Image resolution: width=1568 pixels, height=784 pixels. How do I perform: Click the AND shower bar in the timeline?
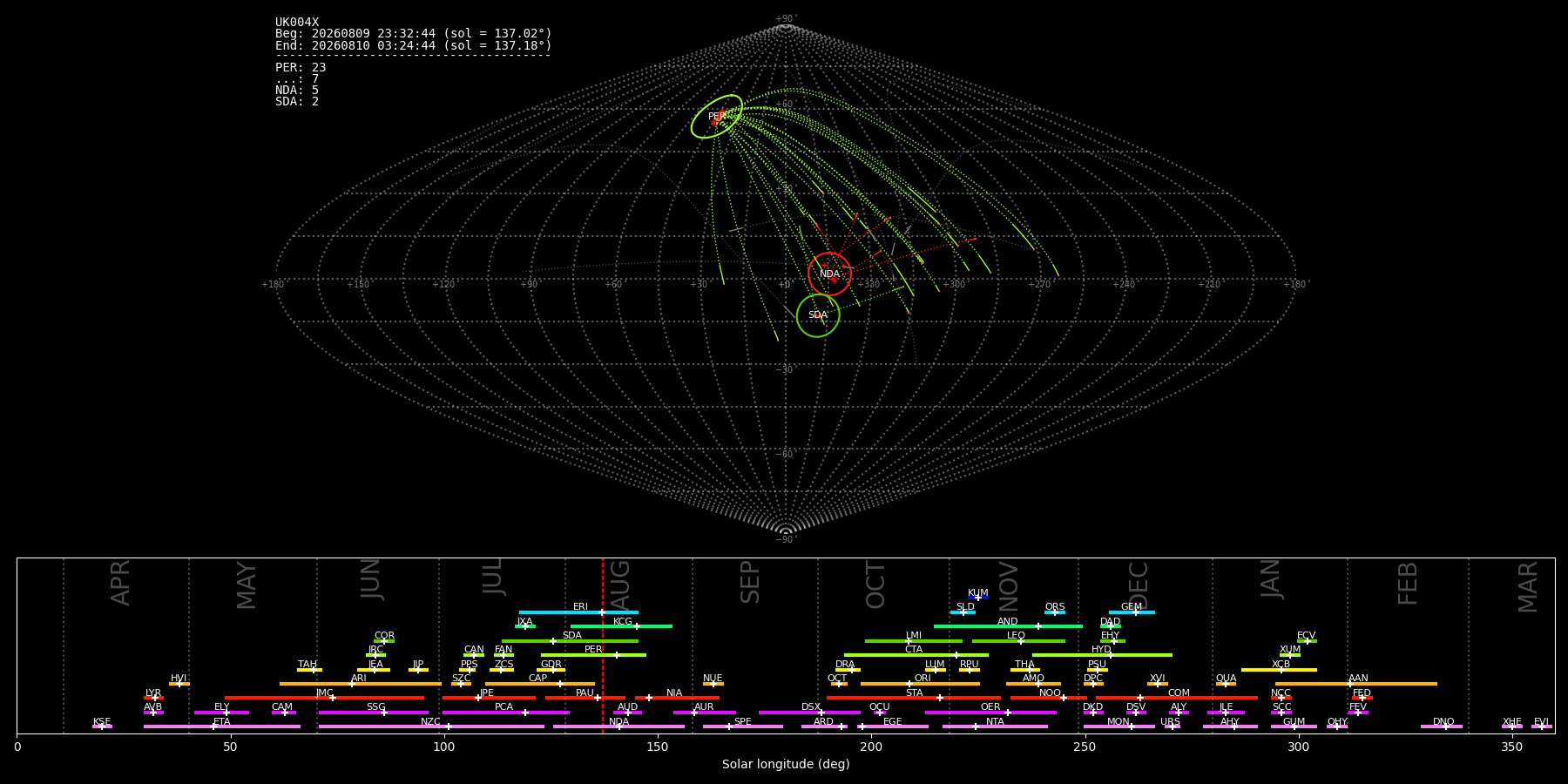pyautogui.click(x=1008, y=626)
